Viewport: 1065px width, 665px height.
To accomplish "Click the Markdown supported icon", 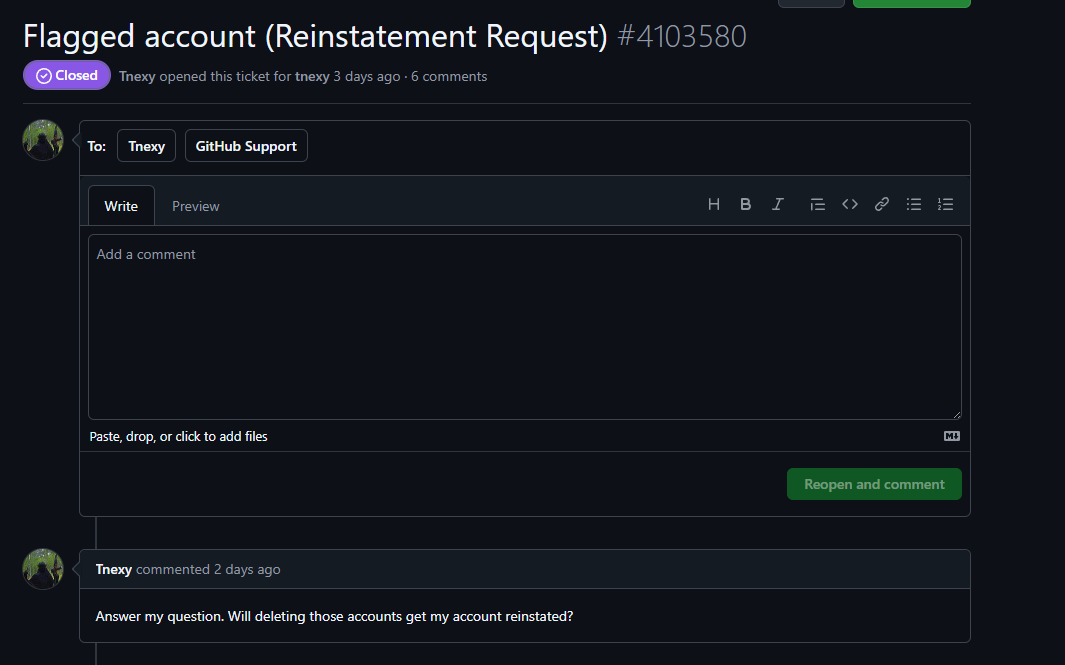I will coord(952,436).
